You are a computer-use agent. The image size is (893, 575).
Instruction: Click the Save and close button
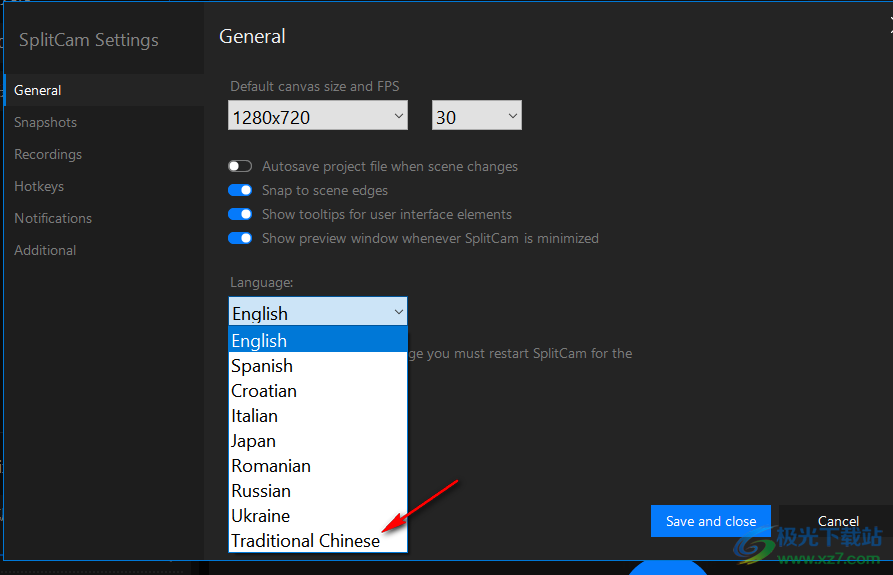[x=711, y=521]
